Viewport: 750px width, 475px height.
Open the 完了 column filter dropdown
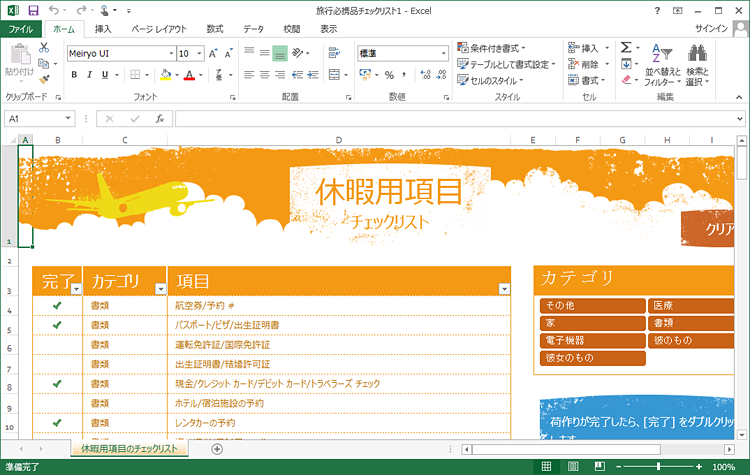(77, 288)
